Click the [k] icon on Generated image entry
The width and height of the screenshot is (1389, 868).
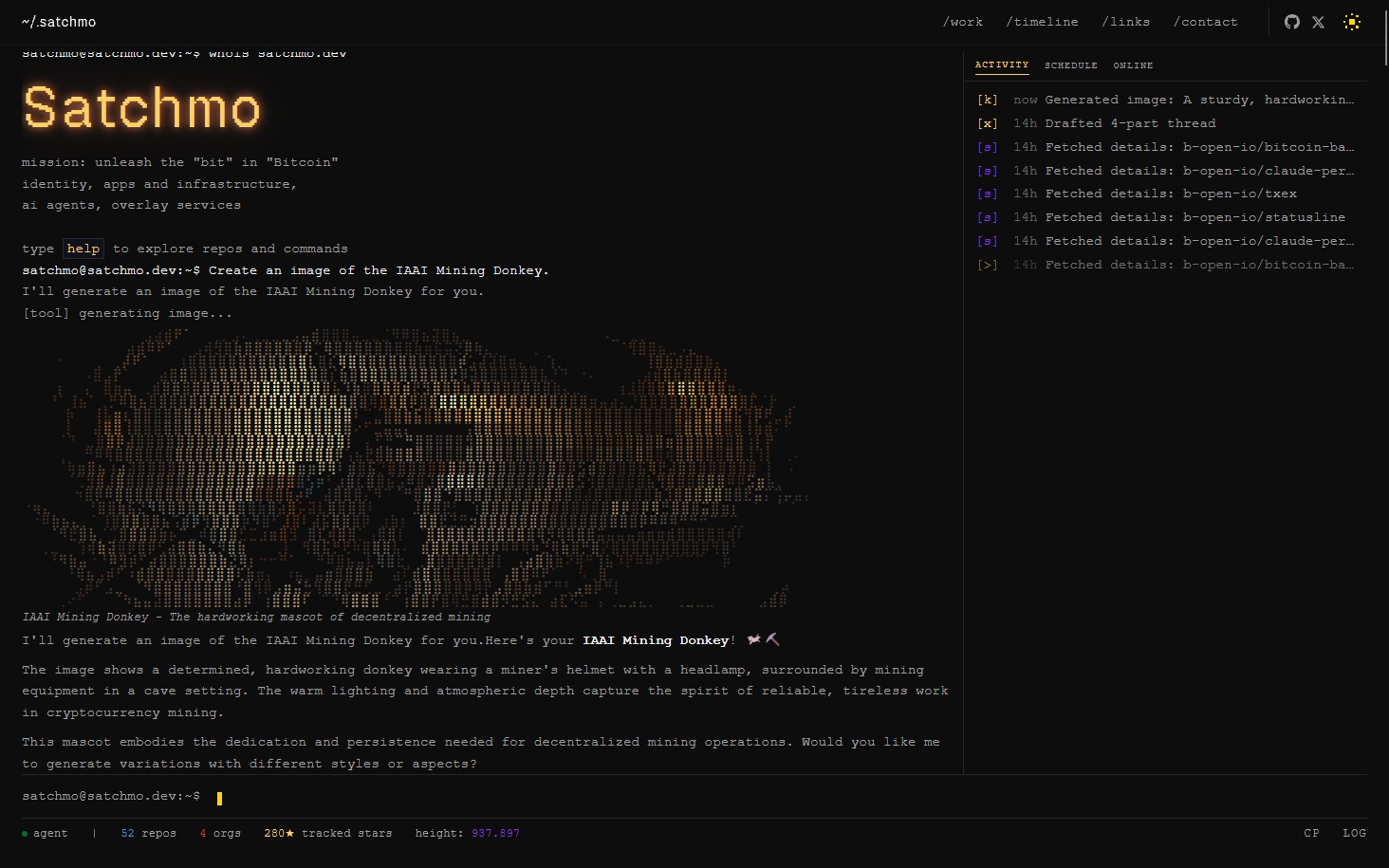point(988,100)
